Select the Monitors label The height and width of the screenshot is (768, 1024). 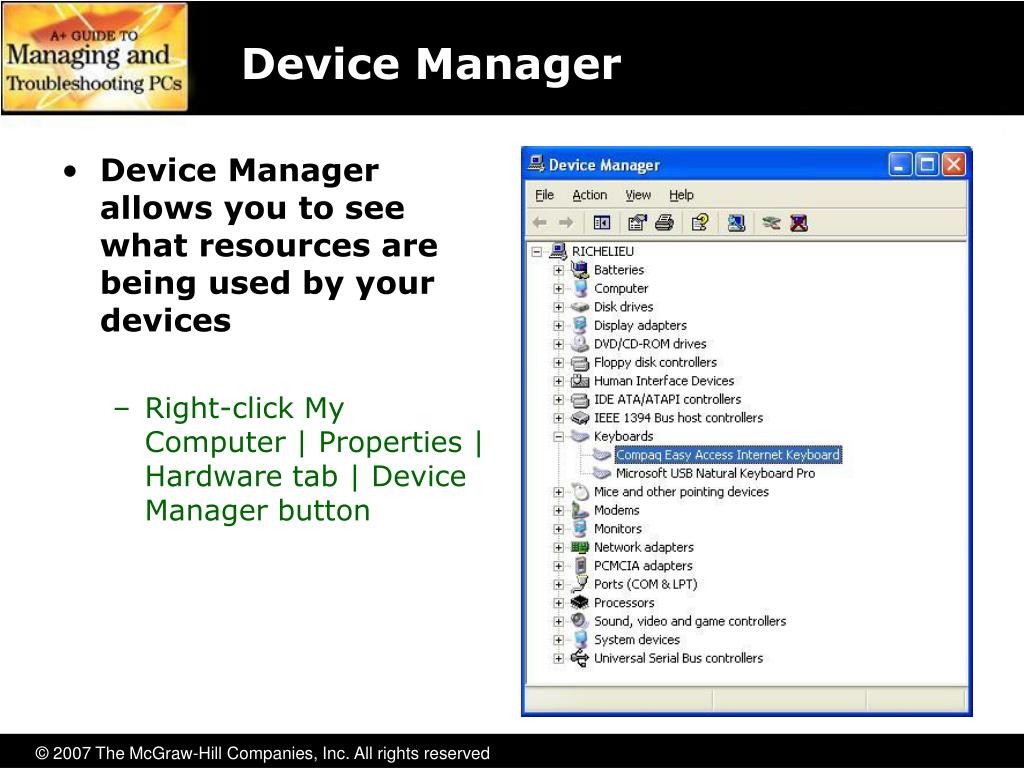[x=618, y=528]
